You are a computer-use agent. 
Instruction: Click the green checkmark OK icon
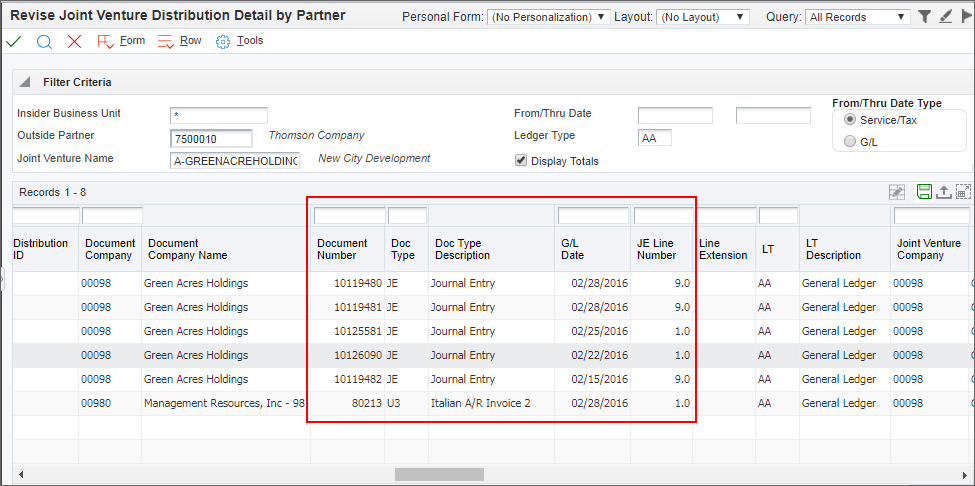tap(13, 42)
